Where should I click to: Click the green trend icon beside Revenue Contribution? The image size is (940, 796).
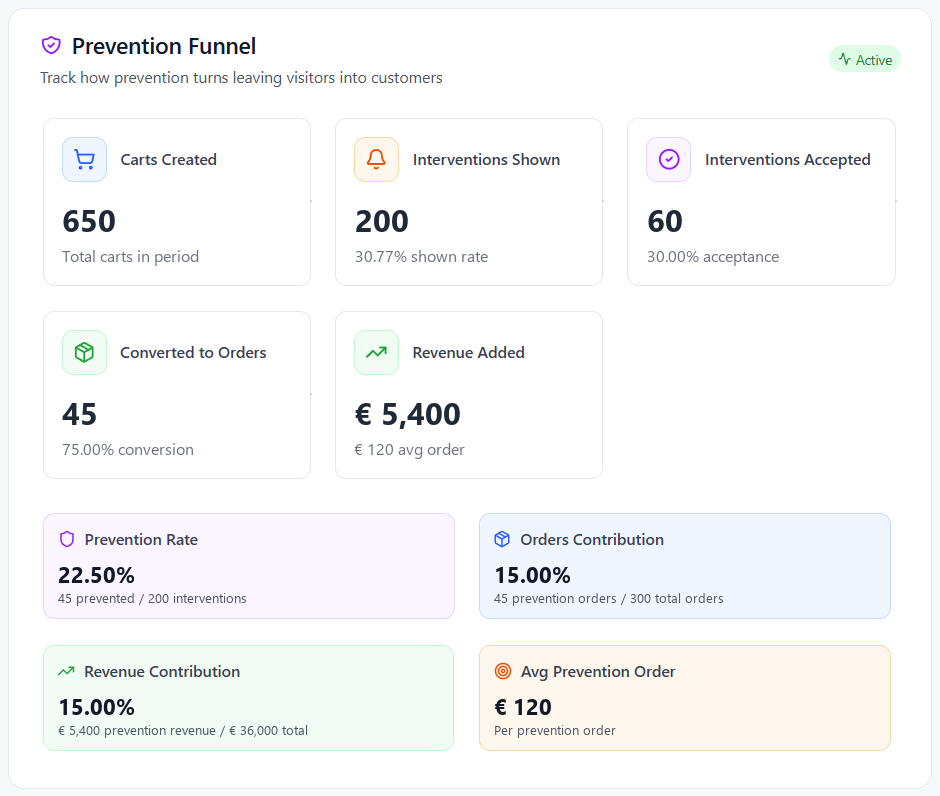[66, 671]
